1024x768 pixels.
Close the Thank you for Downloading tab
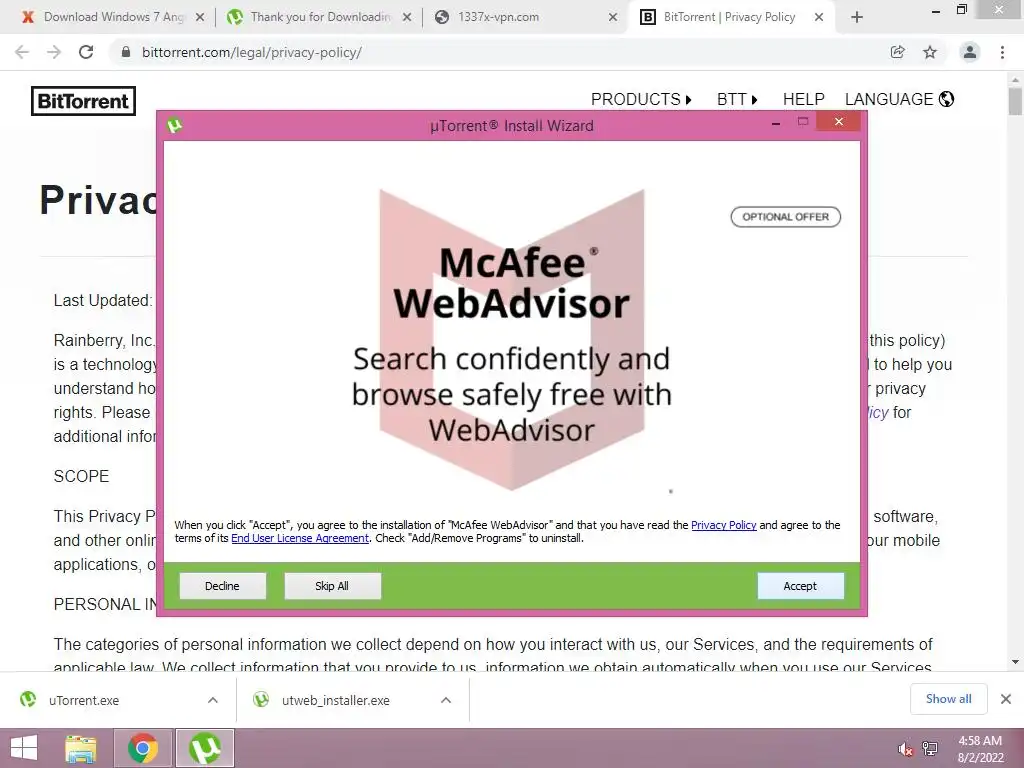[407, 17]
